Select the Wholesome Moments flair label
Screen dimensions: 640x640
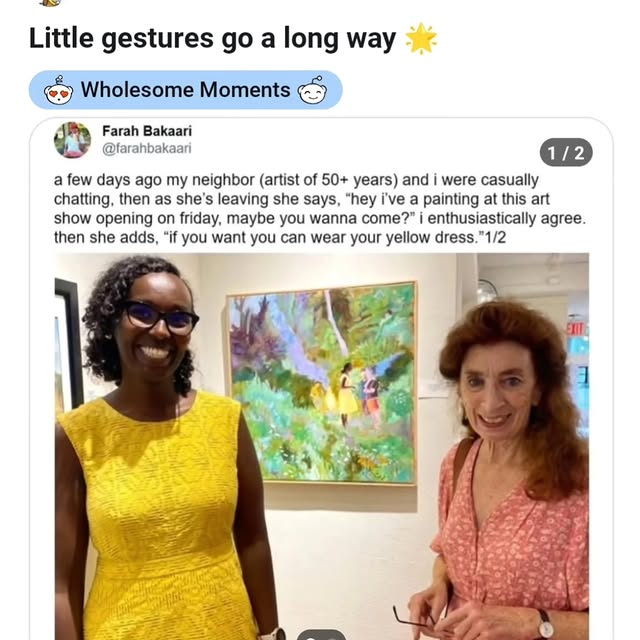(185, 90)
